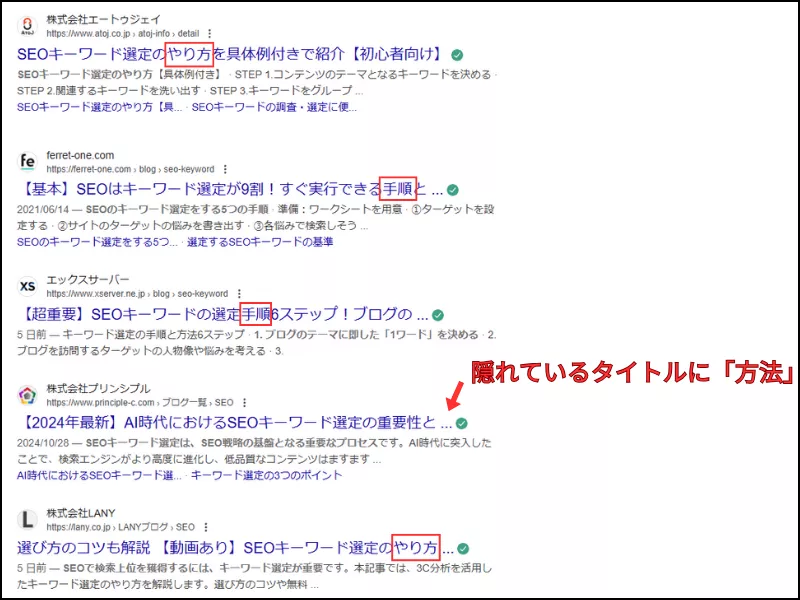The width and height of the screenshot is (800, 600).
Task: Click green check badge on the 初心者向け result
Action: click(x=458, y=55)
